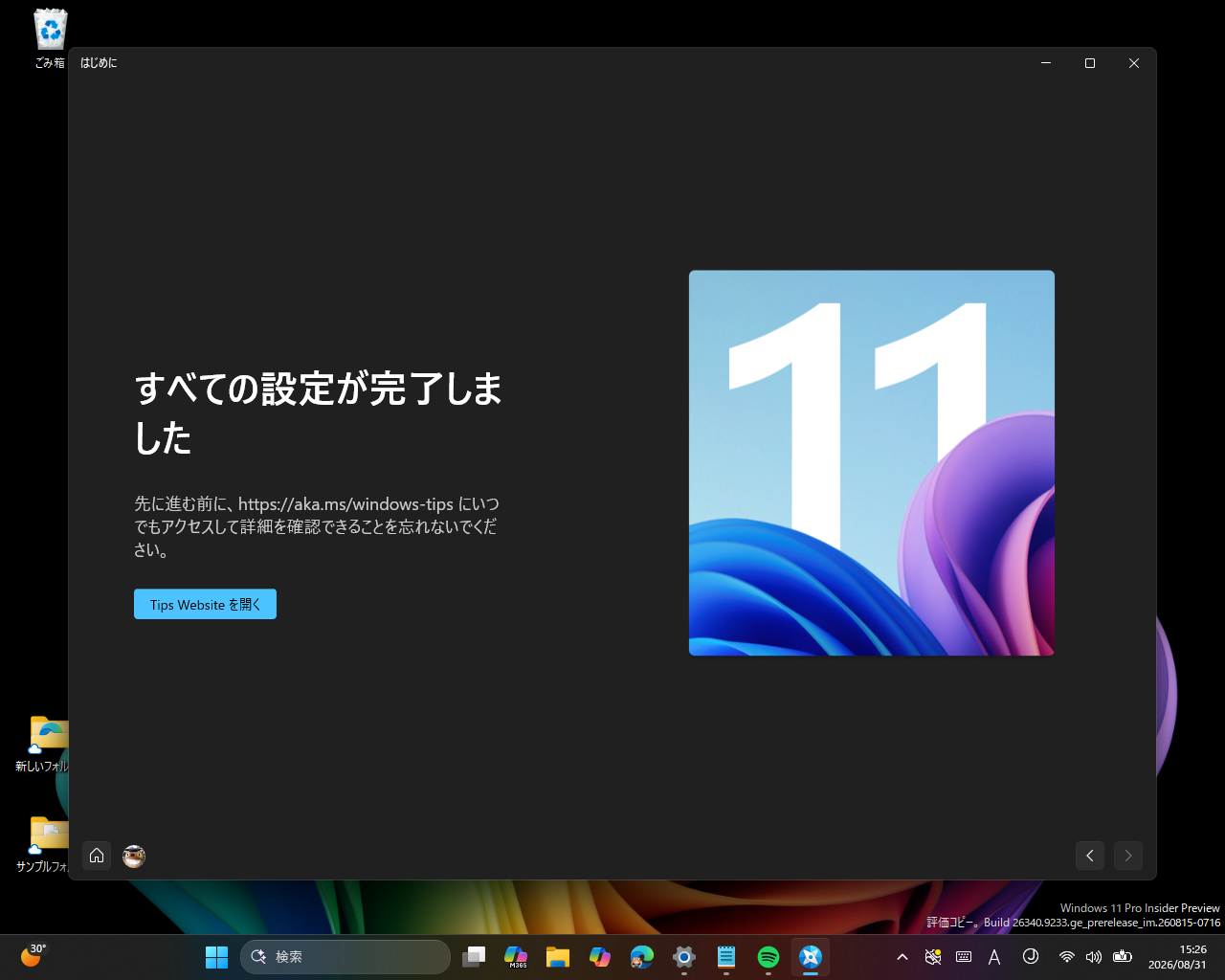This screenshot has height=980, width=1225.
Task: Go to the previous page with left chevron
Action: coord(1090,856)
